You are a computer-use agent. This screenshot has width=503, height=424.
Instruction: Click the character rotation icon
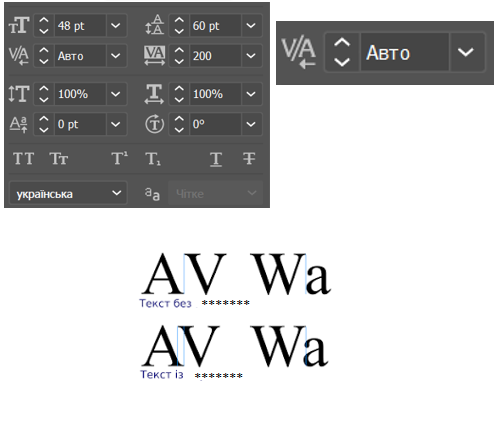pyautogui.click(x=154, y=124)
